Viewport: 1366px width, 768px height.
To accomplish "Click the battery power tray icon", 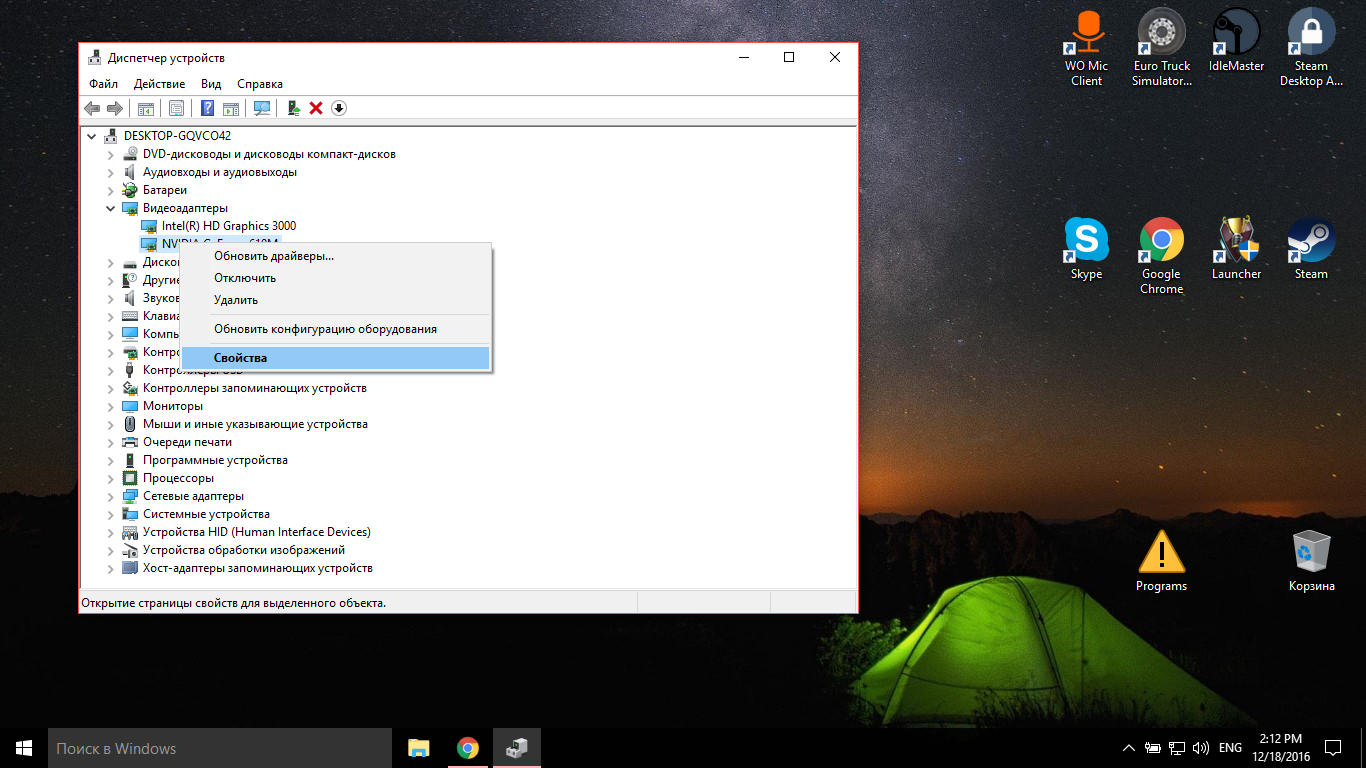I will click(x=1153, y=748).
